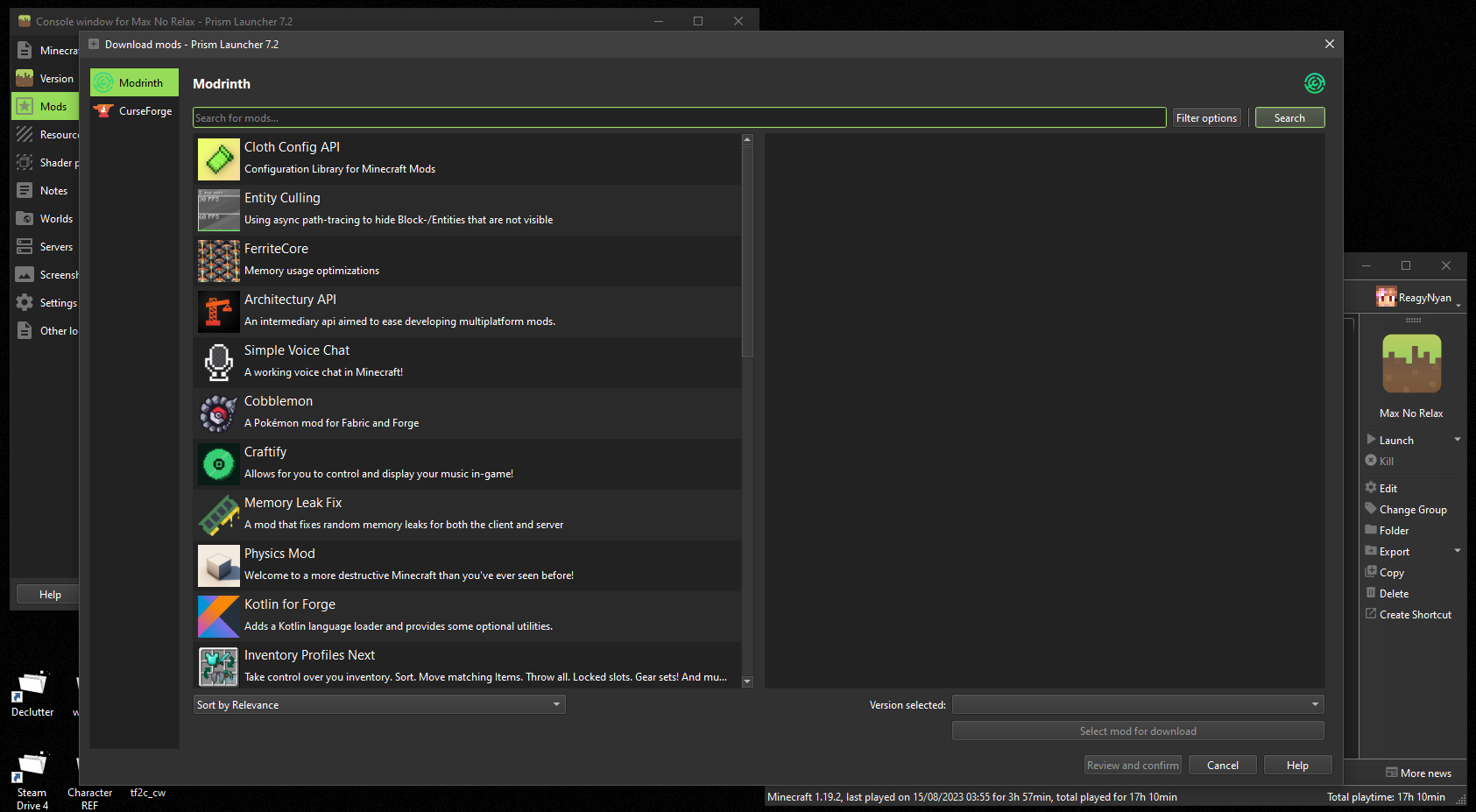Open the Sort by Relevance dropdown
Image resolution: width=1476 pixels, height=812 pixels.
point(379,704)
